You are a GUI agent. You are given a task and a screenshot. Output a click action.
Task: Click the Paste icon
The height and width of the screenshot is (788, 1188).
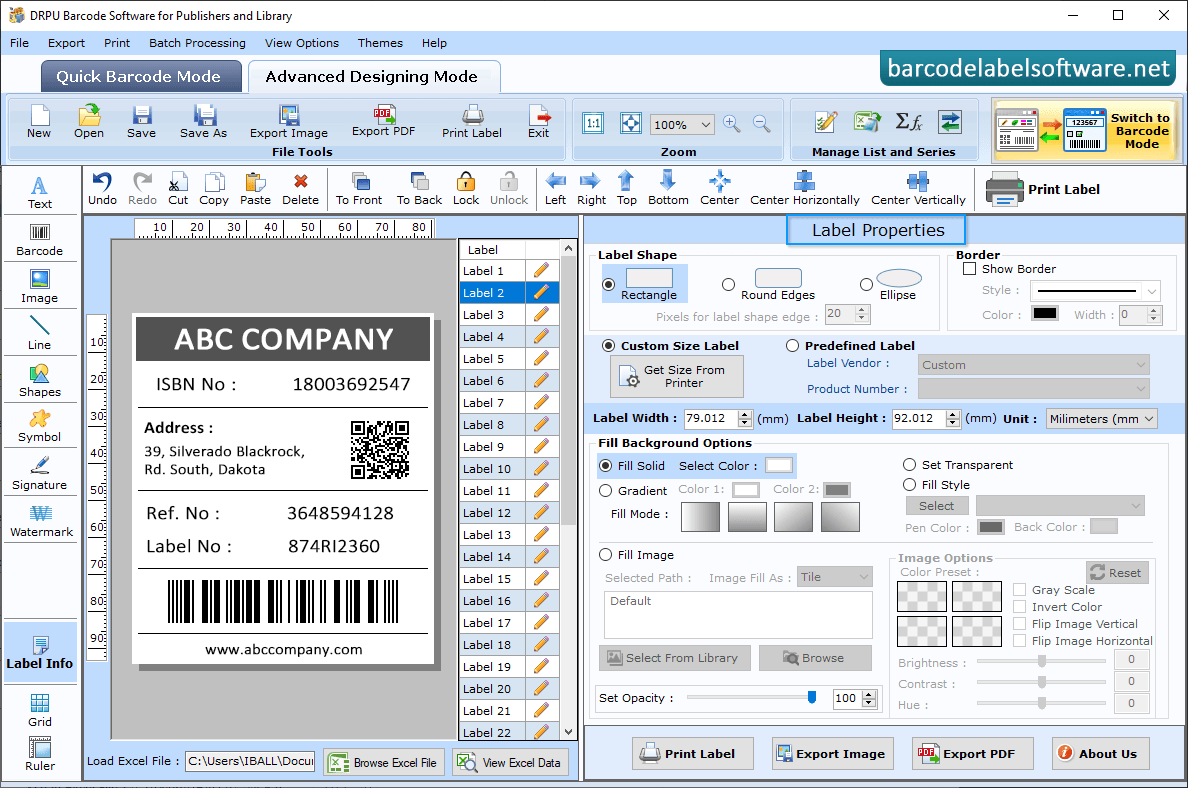(255, 189)
